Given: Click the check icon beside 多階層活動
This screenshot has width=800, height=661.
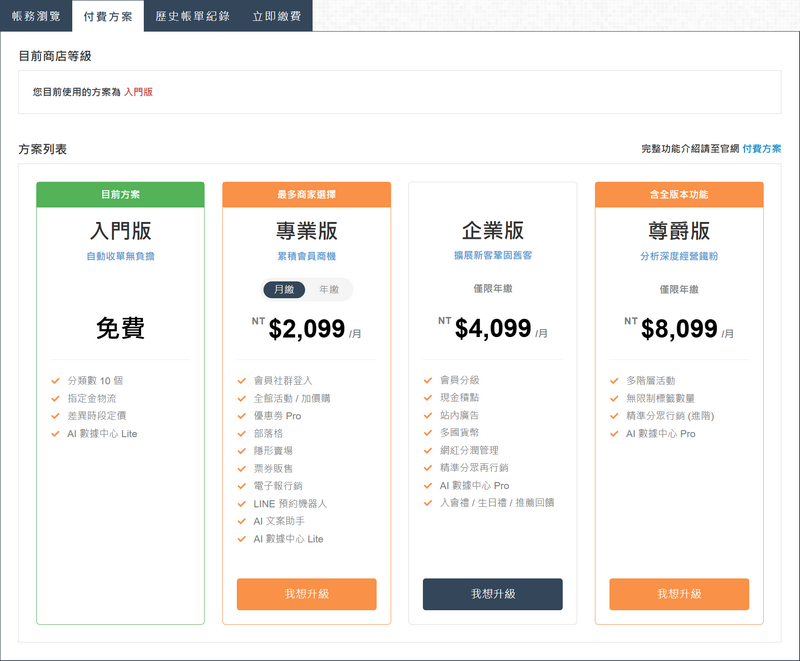Looking at the screenshot, I should coord(614,381).
